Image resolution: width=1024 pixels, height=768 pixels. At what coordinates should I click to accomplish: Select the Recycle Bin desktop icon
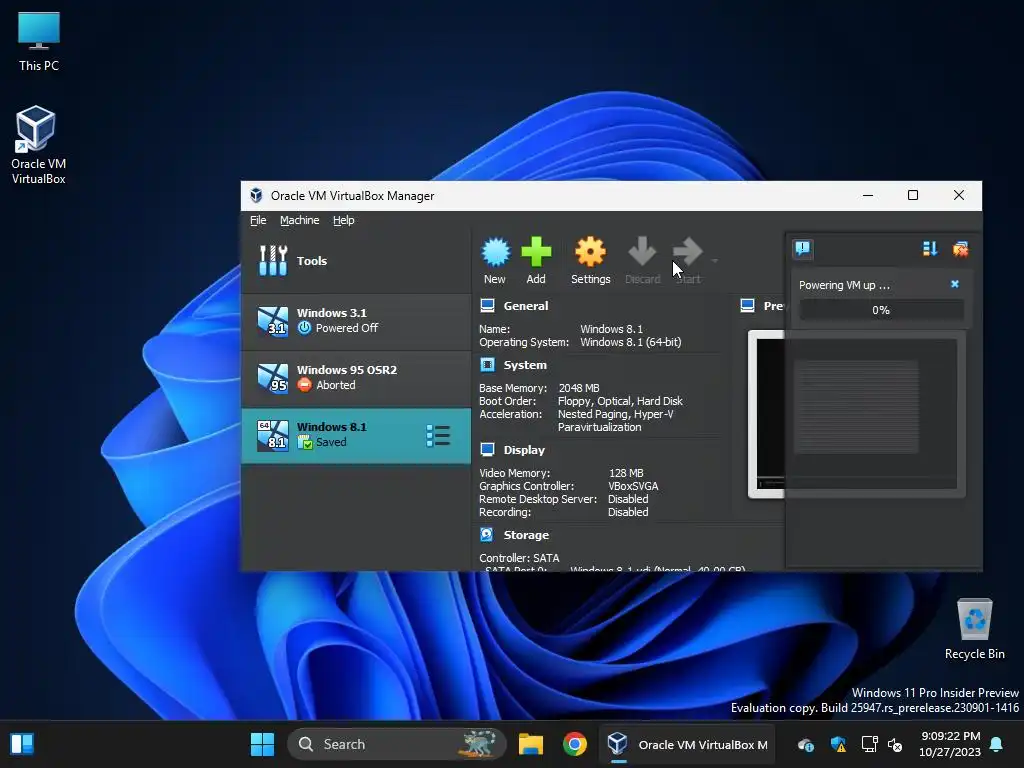point(974,629)
